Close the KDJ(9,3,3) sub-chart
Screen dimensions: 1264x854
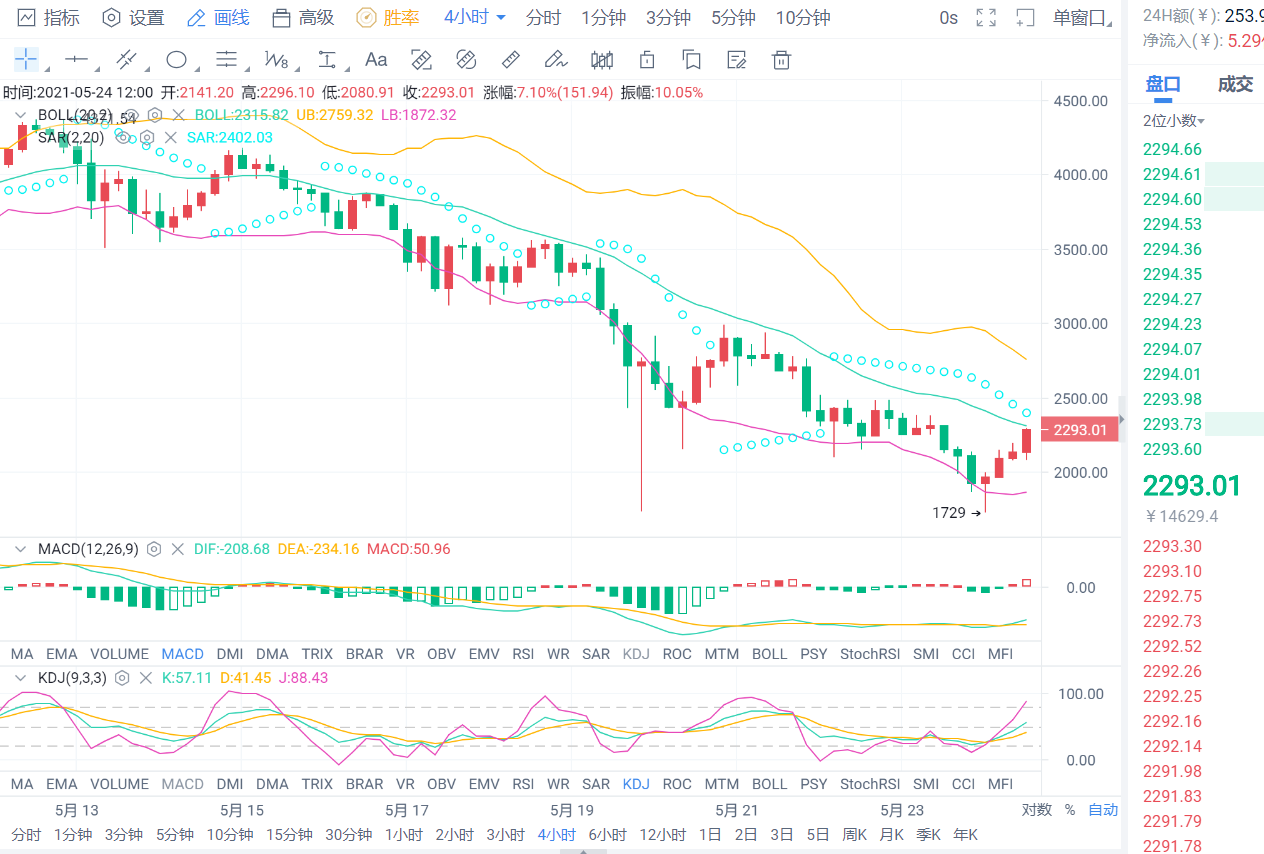145,677
